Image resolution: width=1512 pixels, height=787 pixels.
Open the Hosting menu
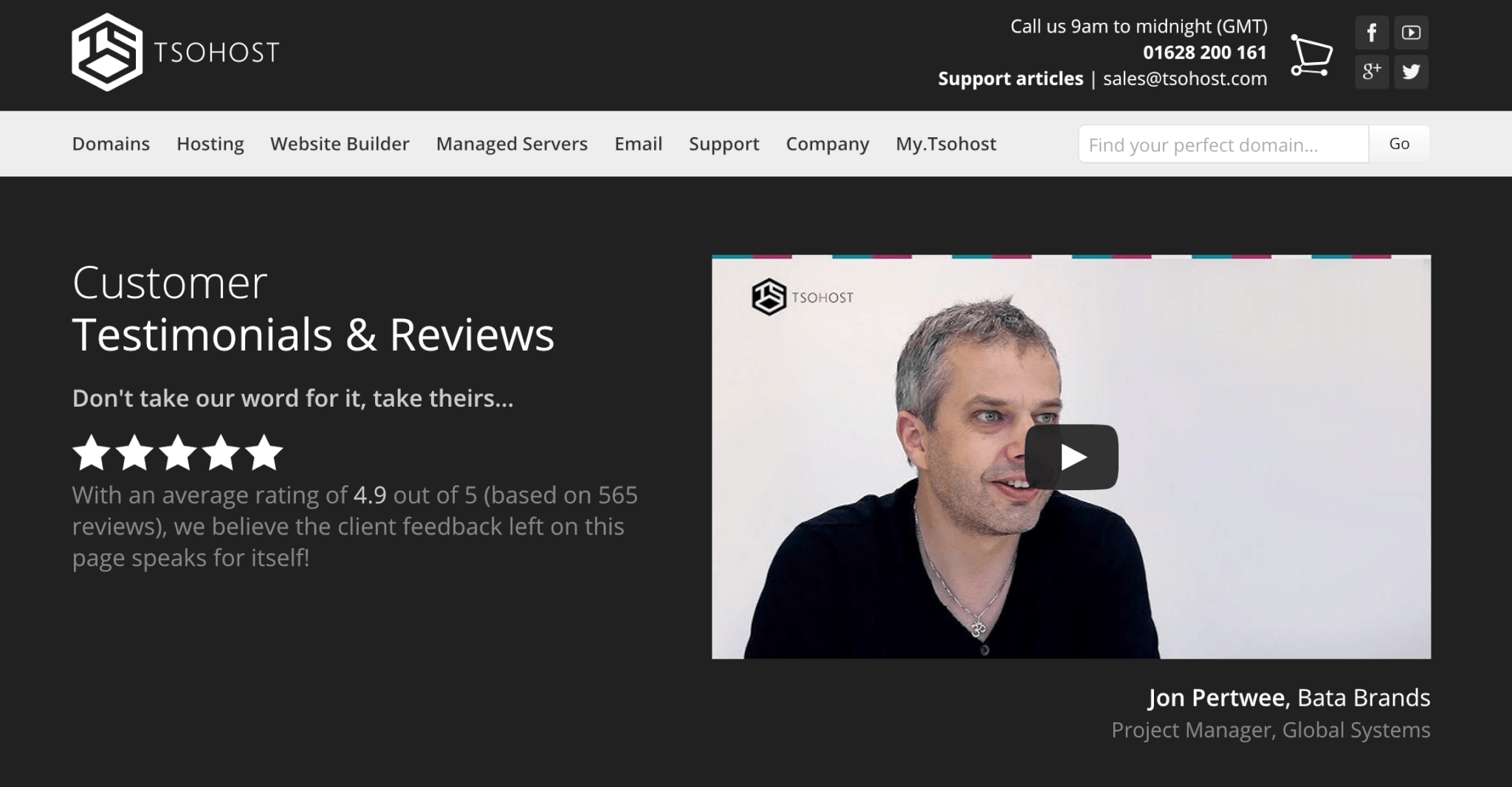(x=210, y=144)
